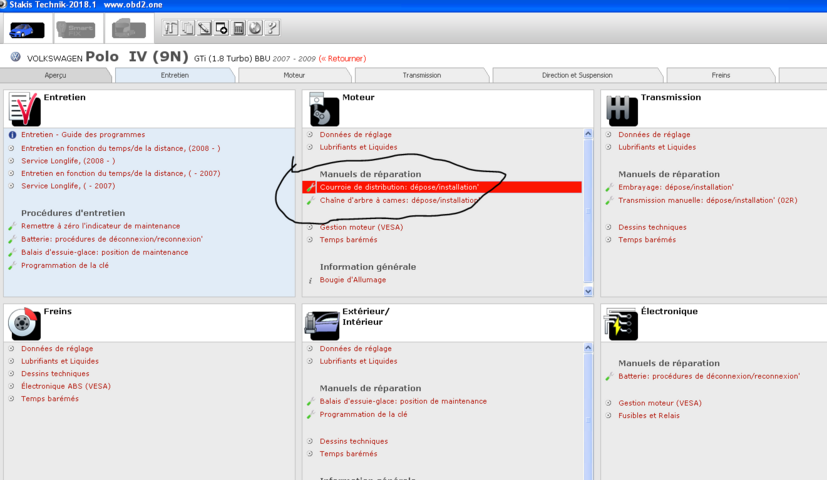The width and height of the screenshot is (827, 480).
Task: Open Fusibles et Relais link
Action: (x=649, y=416)
